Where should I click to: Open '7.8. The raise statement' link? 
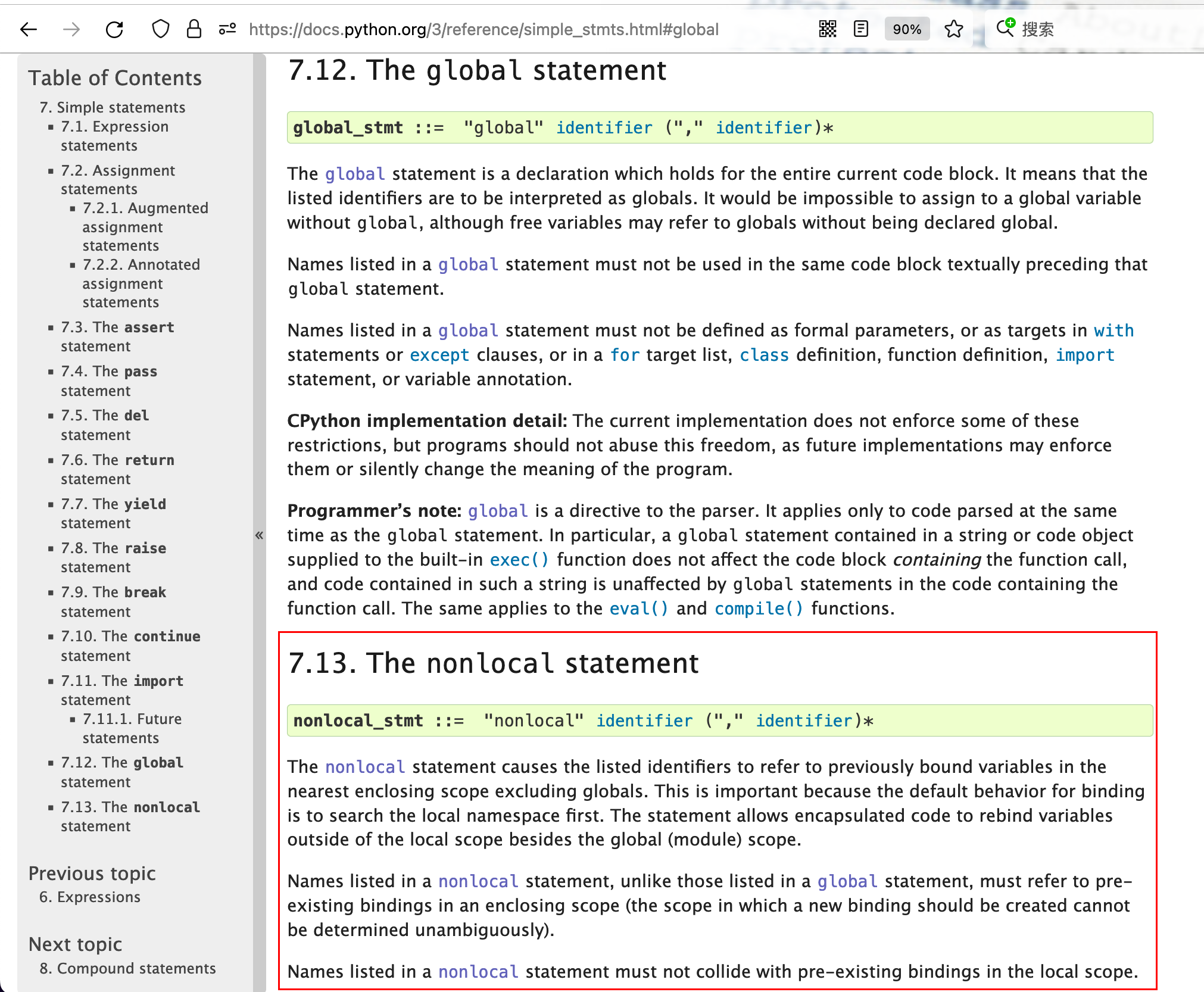(113, 557)
